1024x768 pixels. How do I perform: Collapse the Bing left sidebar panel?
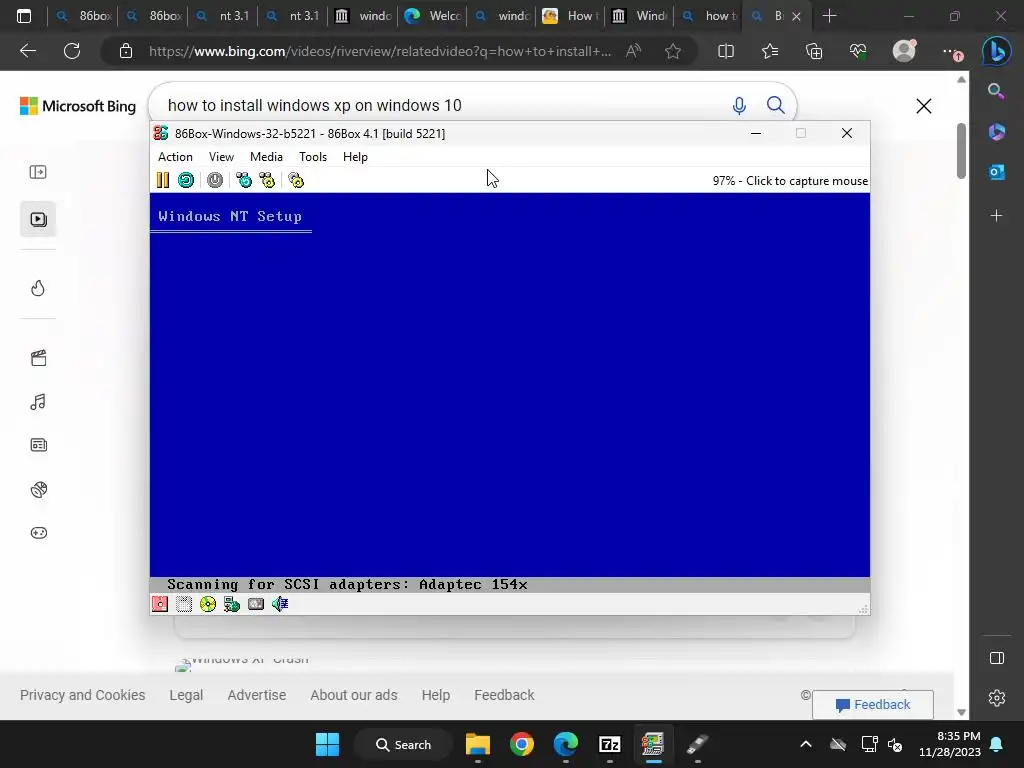pyautogui.click(x=38, y=172)
